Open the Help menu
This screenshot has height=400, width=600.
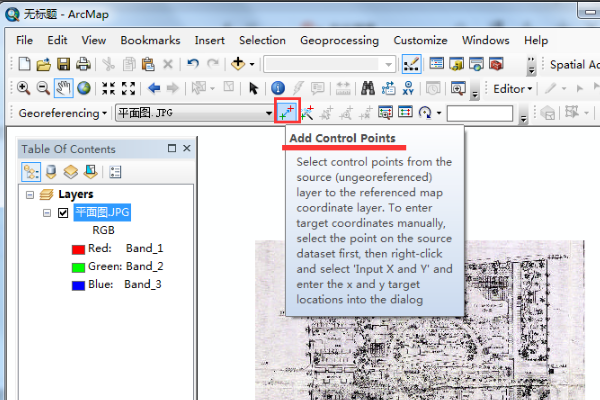(x=536, y=40)
